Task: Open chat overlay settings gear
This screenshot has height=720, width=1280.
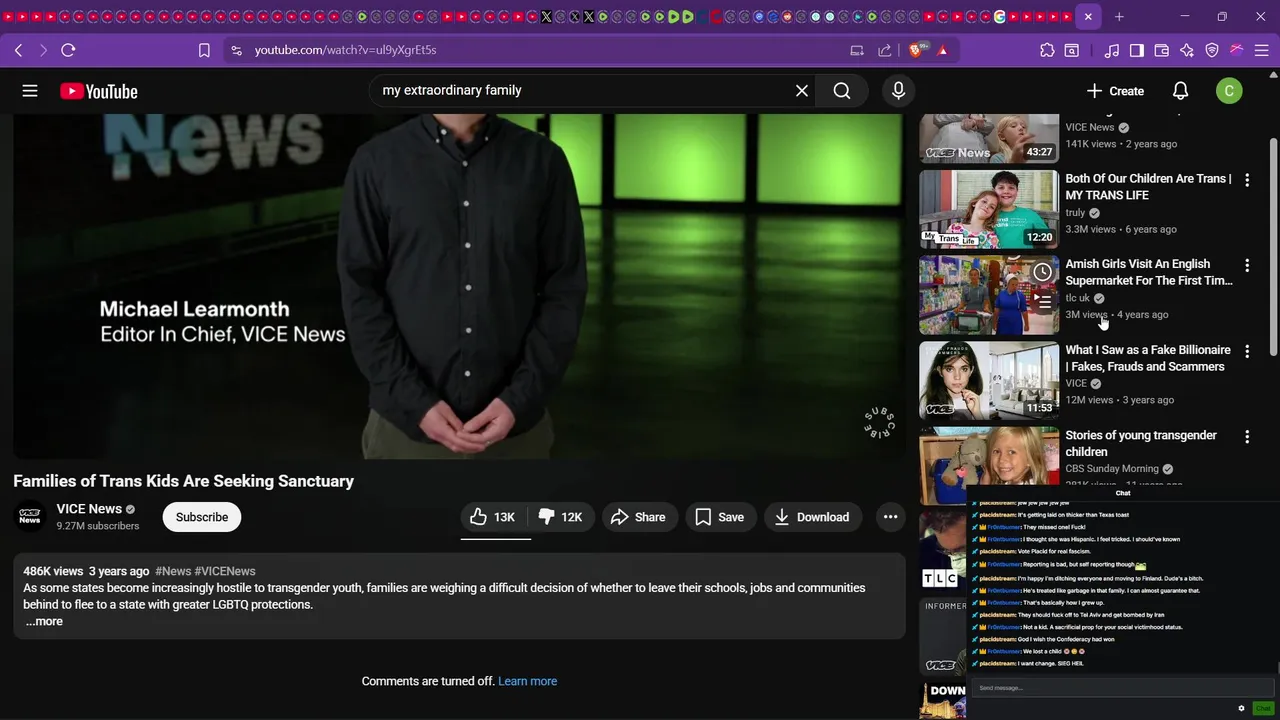Action: click(1241, 709)
